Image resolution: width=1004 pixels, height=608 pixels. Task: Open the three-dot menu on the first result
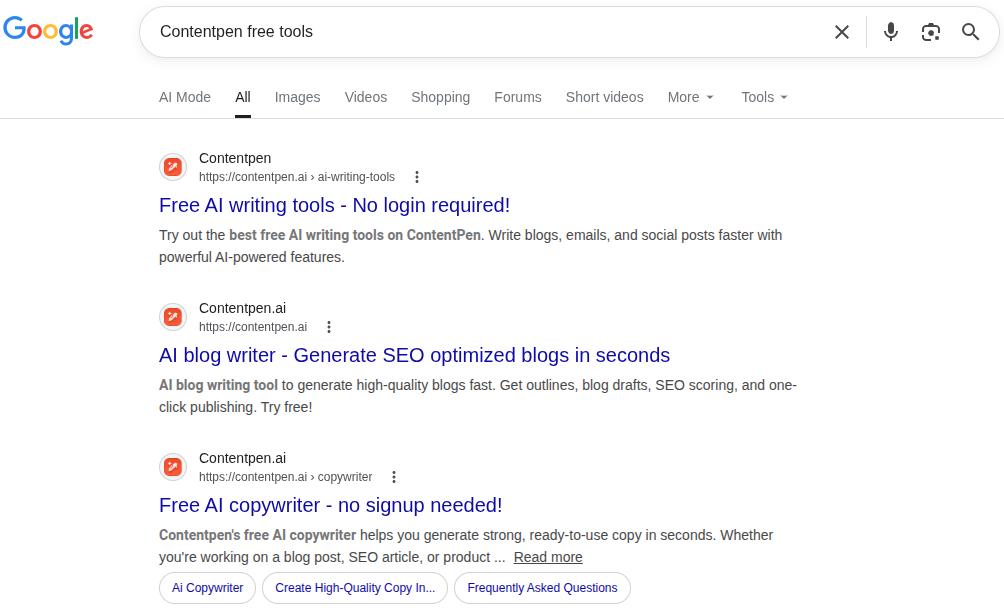[417, 177]
